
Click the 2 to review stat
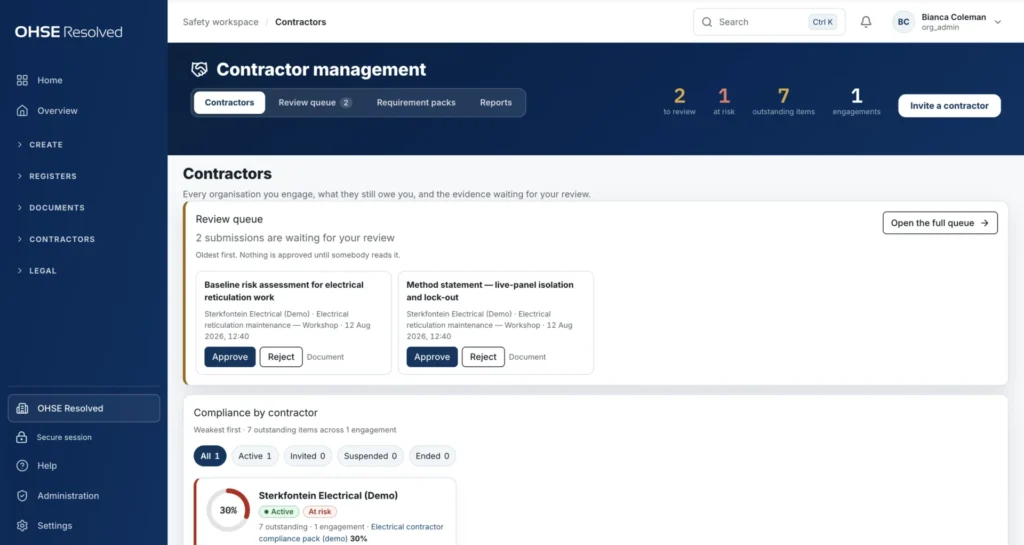pyautogui.click(x=679, y=101)
